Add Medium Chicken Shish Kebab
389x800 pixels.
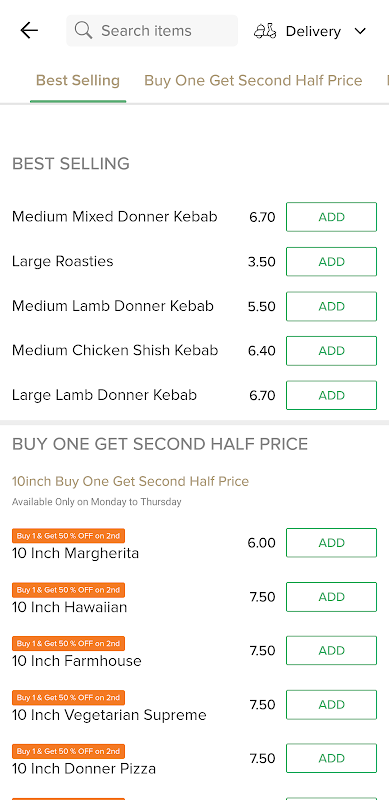[x=331, y=351]
